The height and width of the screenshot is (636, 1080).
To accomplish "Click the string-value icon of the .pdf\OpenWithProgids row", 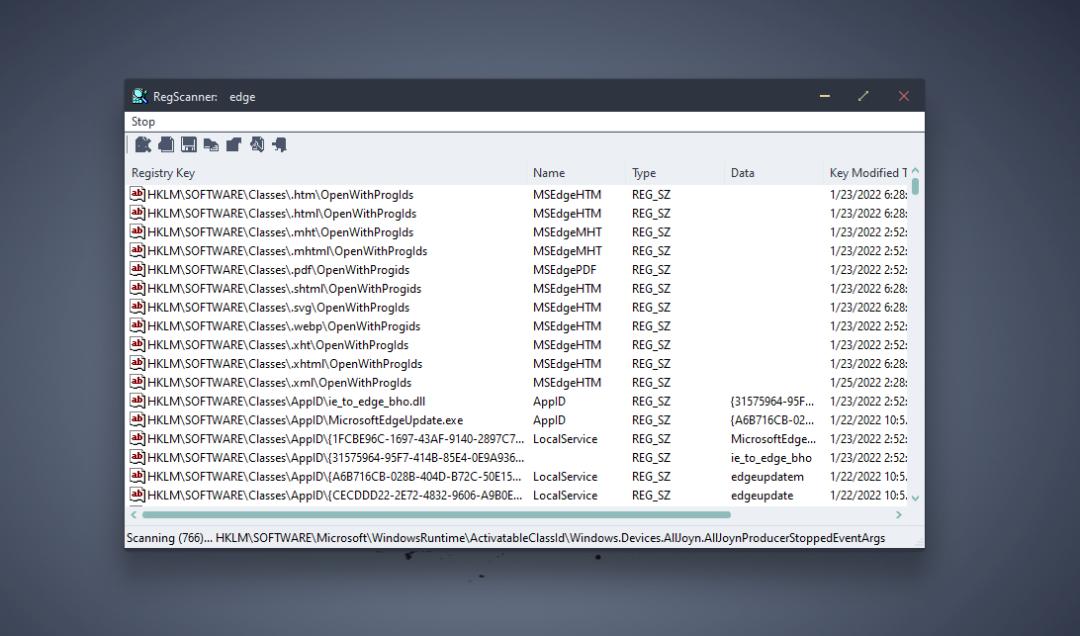I will coord(137,269).
